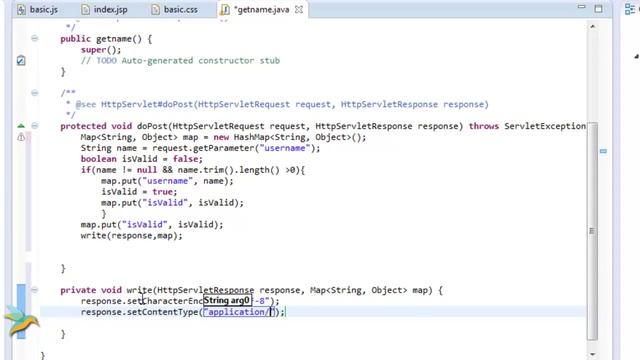Click 'private void write' method declaration
The image size is (640, 360).
106,290
